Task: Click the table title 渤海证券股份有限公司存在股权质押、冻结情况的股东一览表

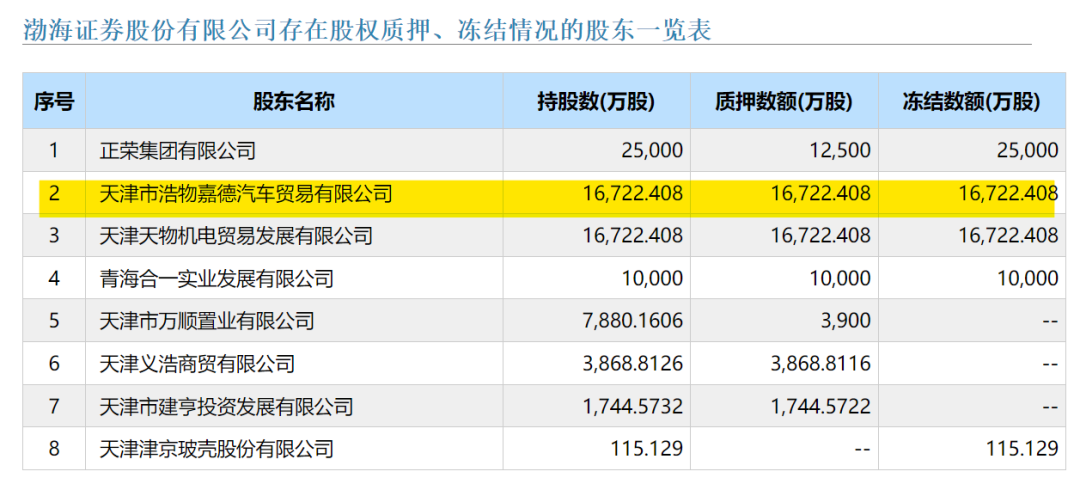Action: click(367, 30)
